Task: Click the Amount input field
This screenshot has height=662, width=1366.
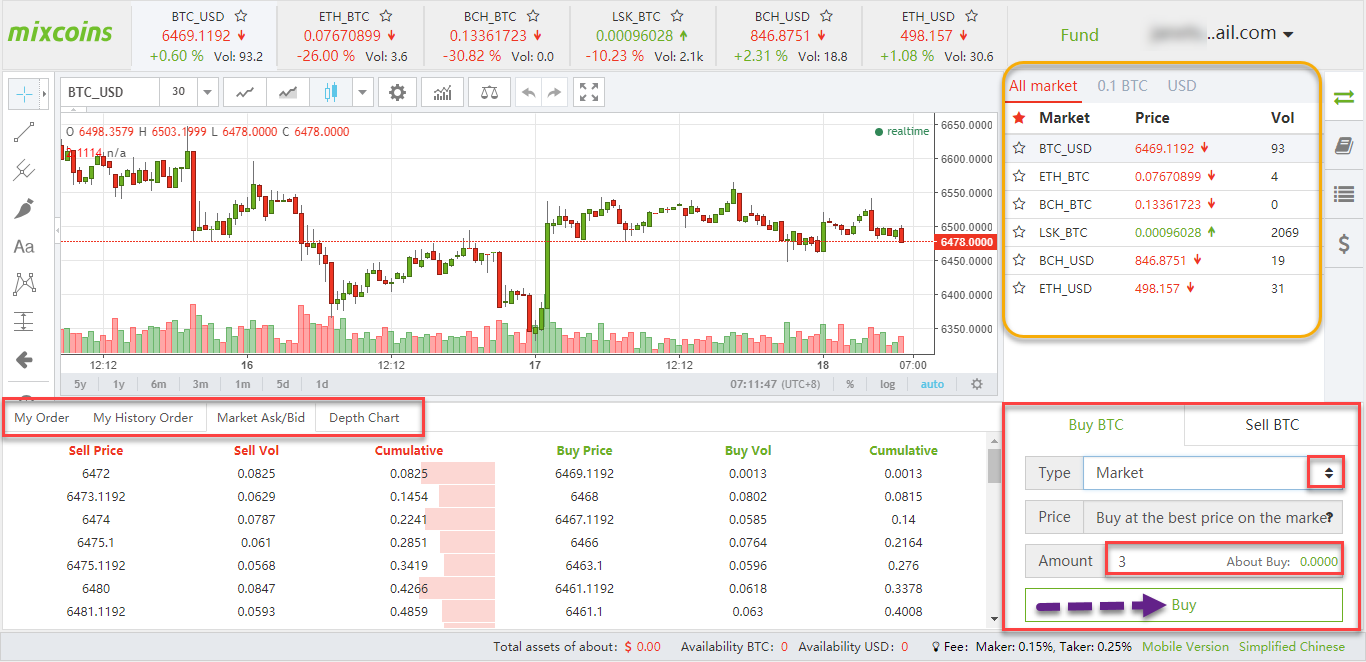Action: coord(1223,561)
